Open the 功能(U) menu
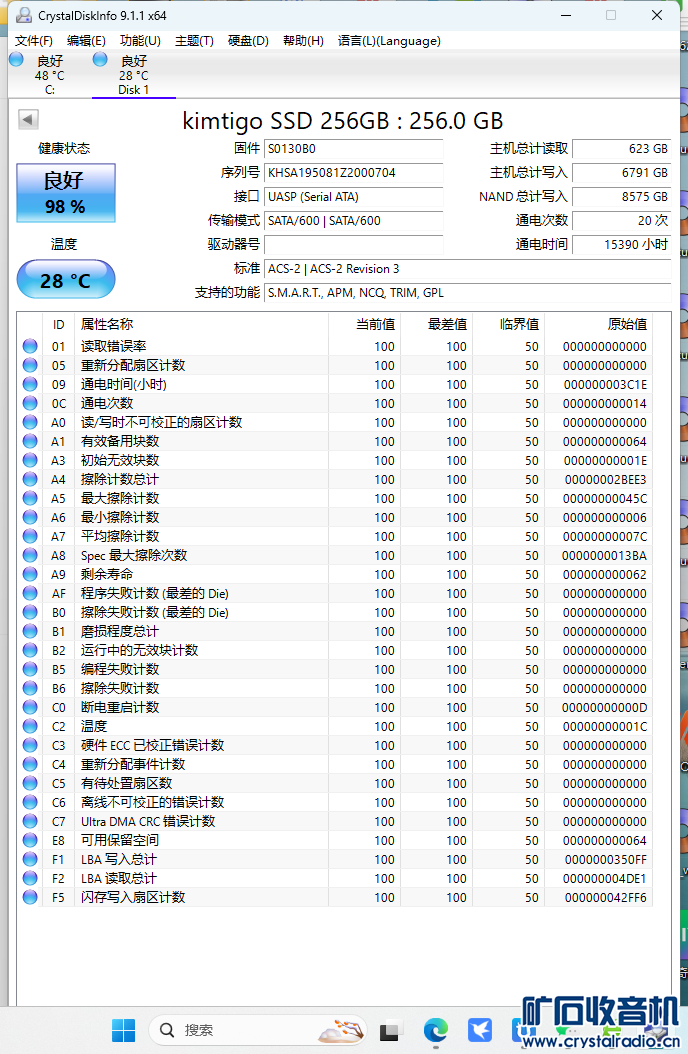Viewport: 688px width, 1054px height. click(x=140, y=41)
